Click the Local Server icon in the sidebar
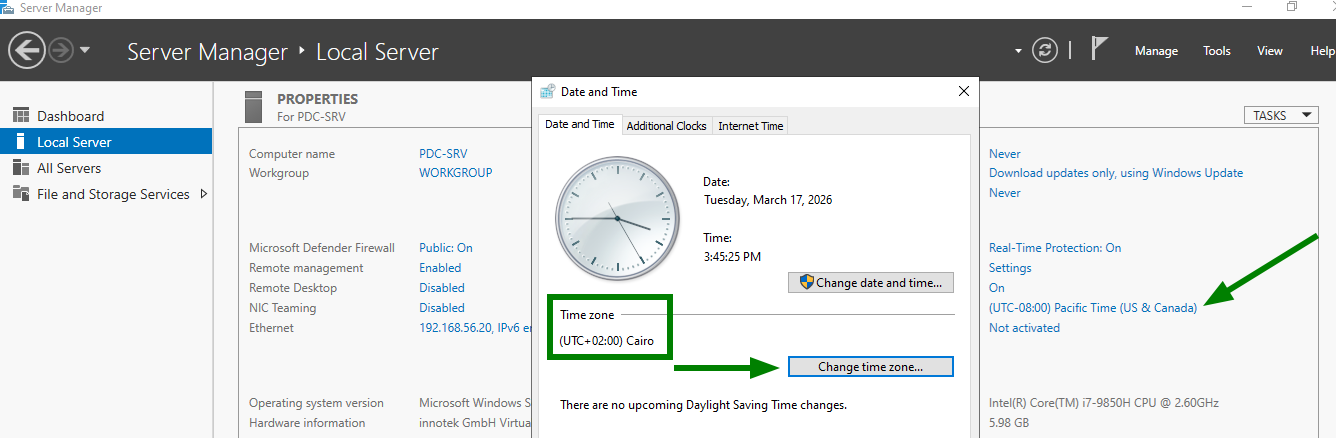 (x=20, y=142)
